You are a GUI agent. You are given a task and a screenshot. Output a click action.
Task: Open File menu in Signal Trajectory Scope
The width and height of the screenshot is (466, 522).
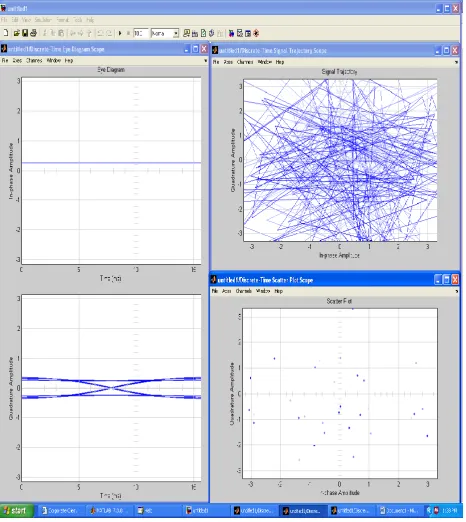pos(216,62)
